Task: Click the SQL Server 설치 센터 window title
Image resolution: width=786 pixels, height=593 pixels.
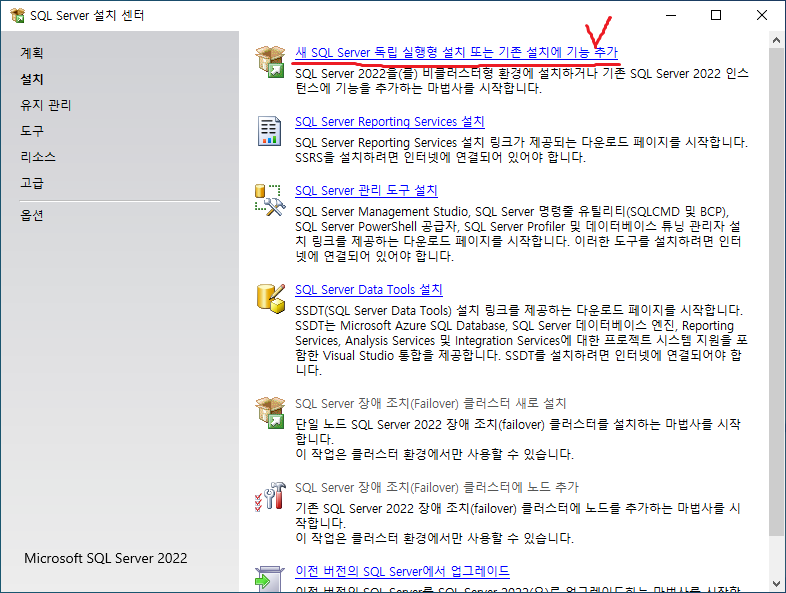Action: pos(87,16)
